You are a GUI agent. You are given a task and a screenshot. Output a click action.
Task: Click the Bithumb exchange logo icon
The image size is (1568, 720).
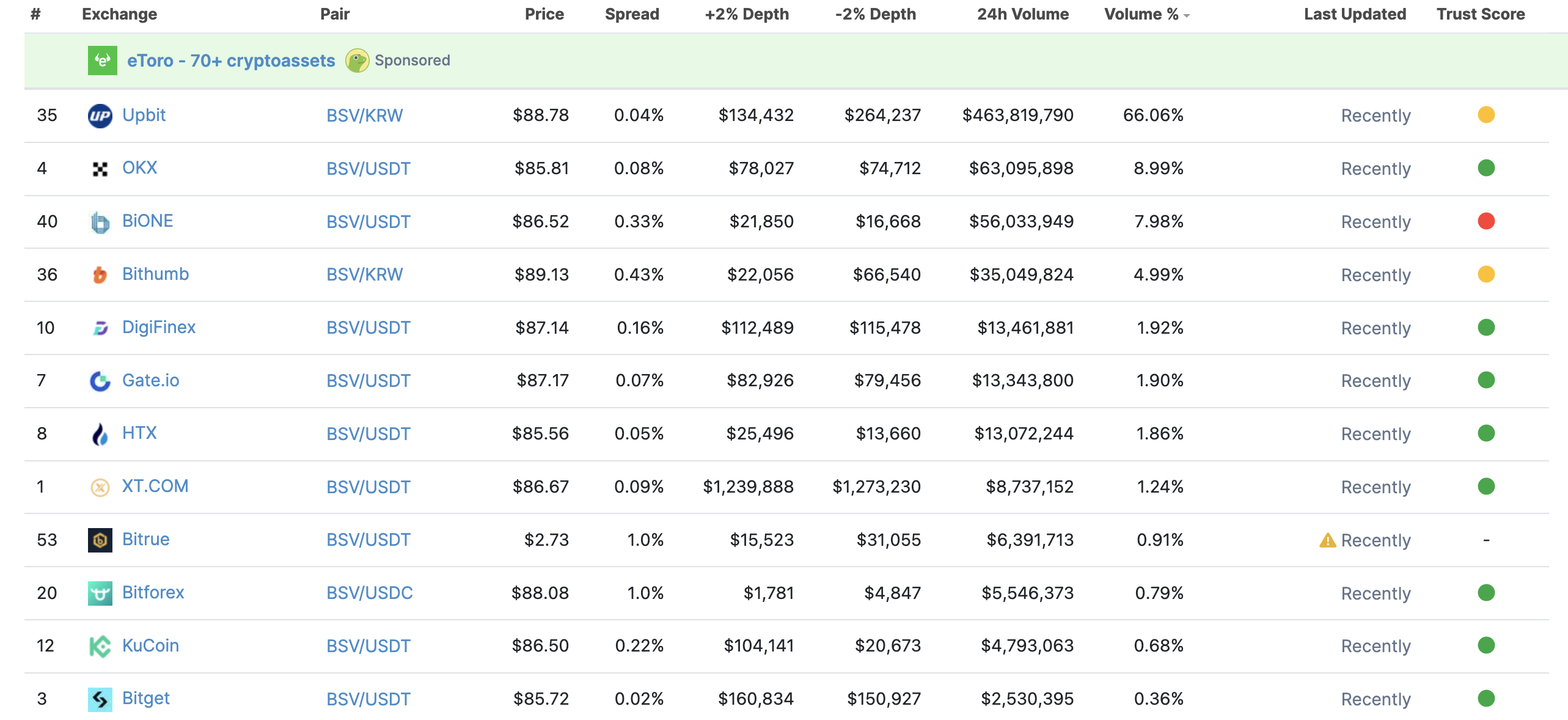point(100,275)
